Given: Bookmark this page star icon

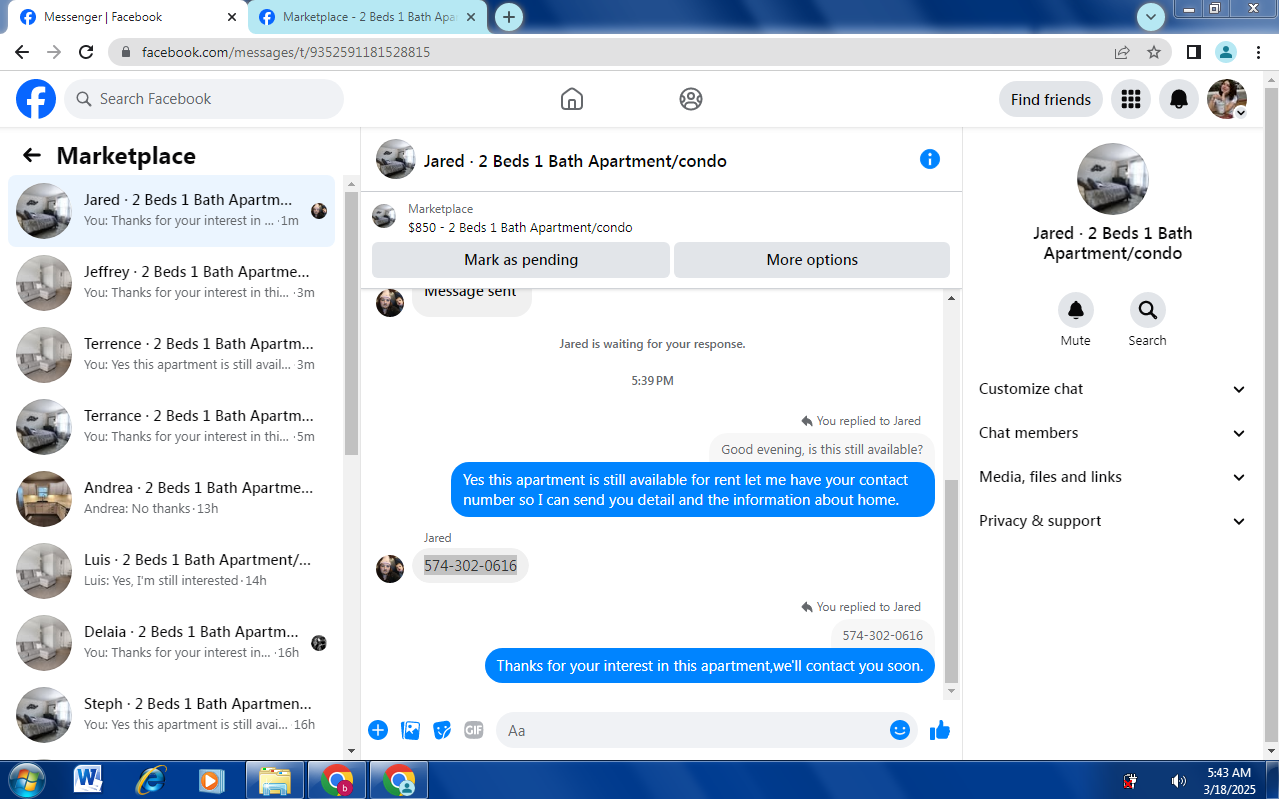Looking at the screenshot, I should (1154, 52).
